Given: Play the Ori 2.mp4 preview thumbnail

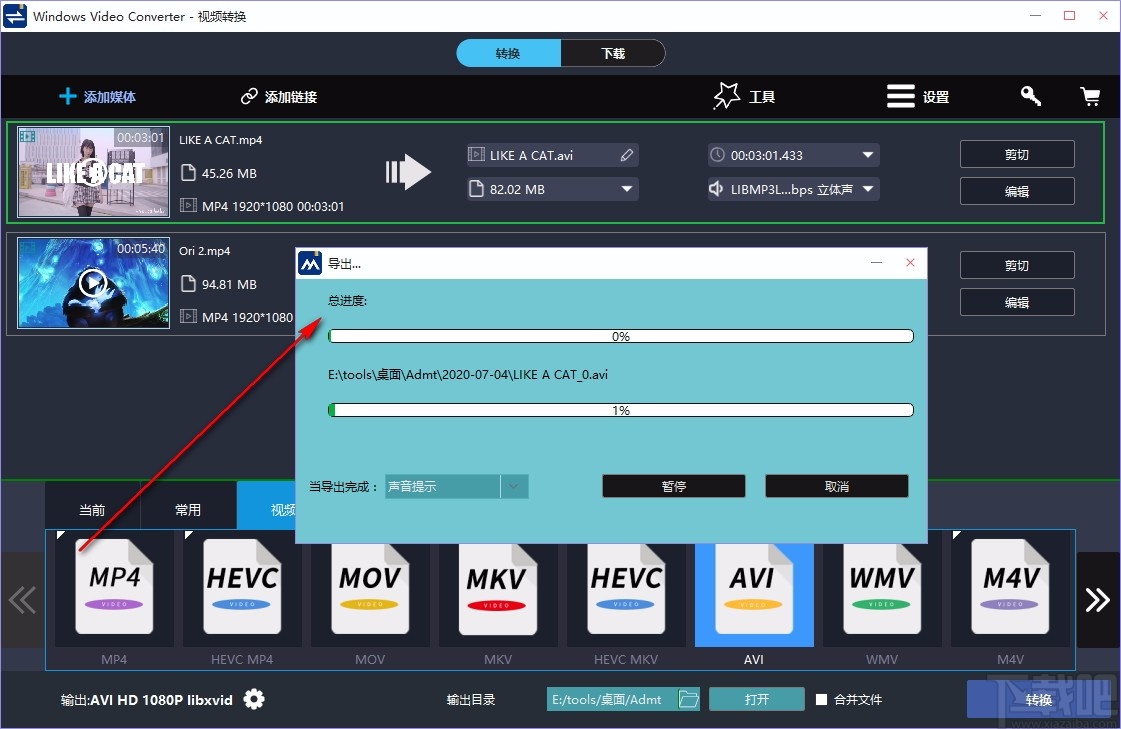Looking at the screenshot, I should click(x=92, y=283).
